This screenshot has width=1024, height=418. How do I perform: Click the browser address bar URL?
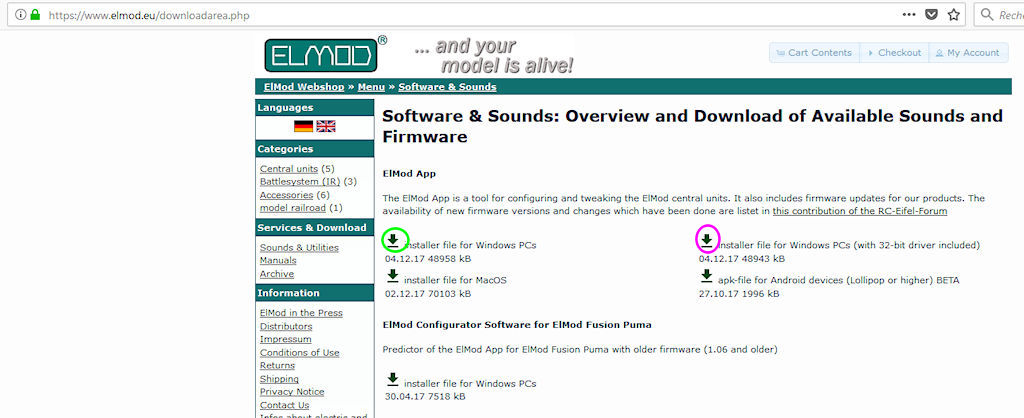149,14
